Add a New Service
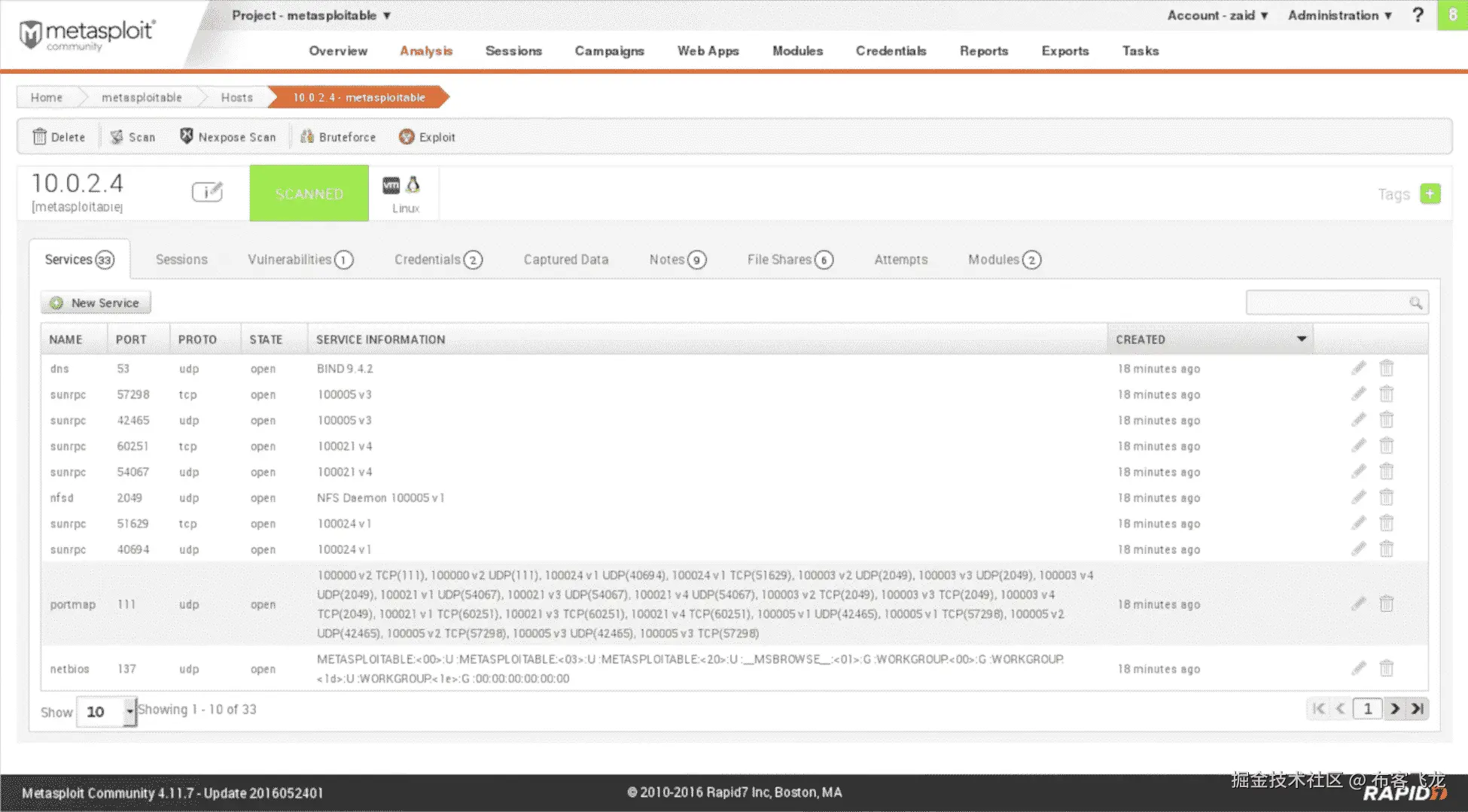1468x812 pixels. (96, 303)
